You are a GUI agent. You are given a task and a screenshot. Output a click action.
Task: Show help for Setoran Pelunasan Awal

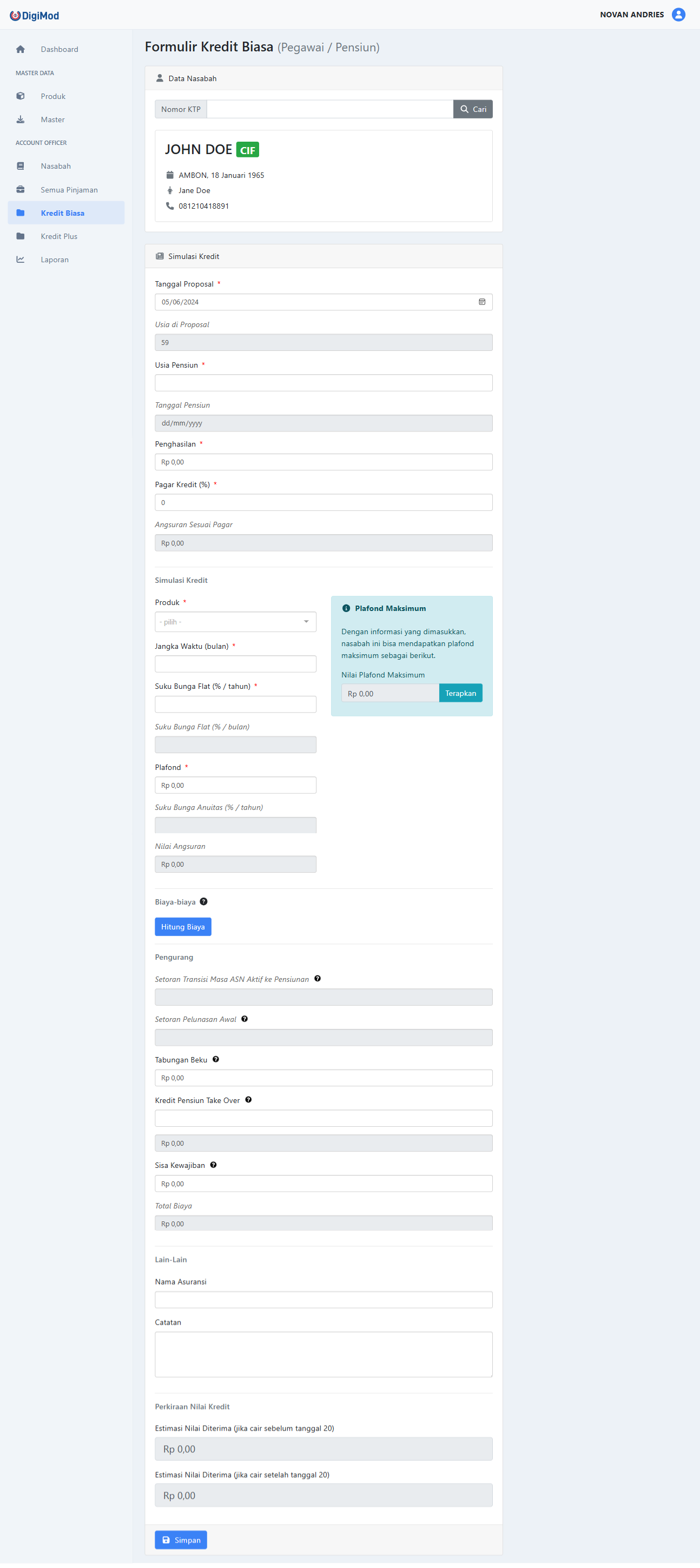(x=245, y=1018)
